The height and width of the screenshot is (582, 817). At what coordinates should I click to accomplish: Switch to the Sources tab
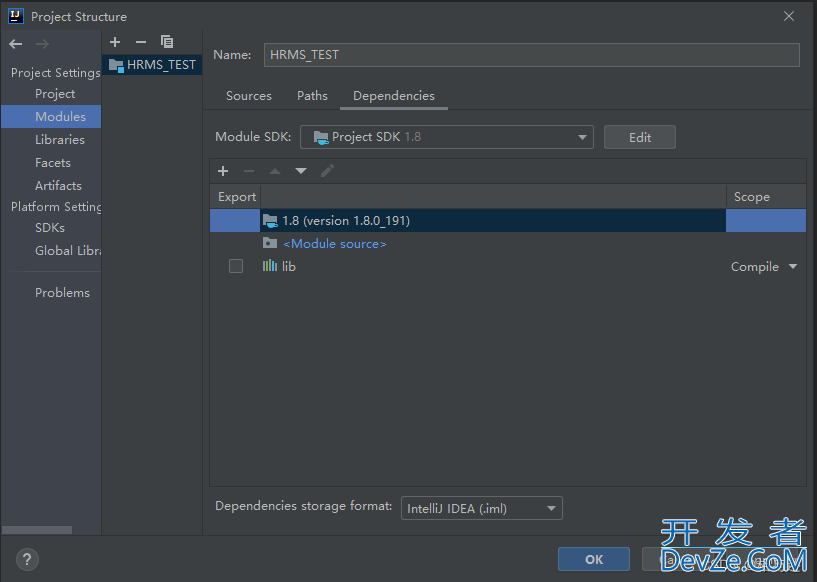tap(249, 96)
